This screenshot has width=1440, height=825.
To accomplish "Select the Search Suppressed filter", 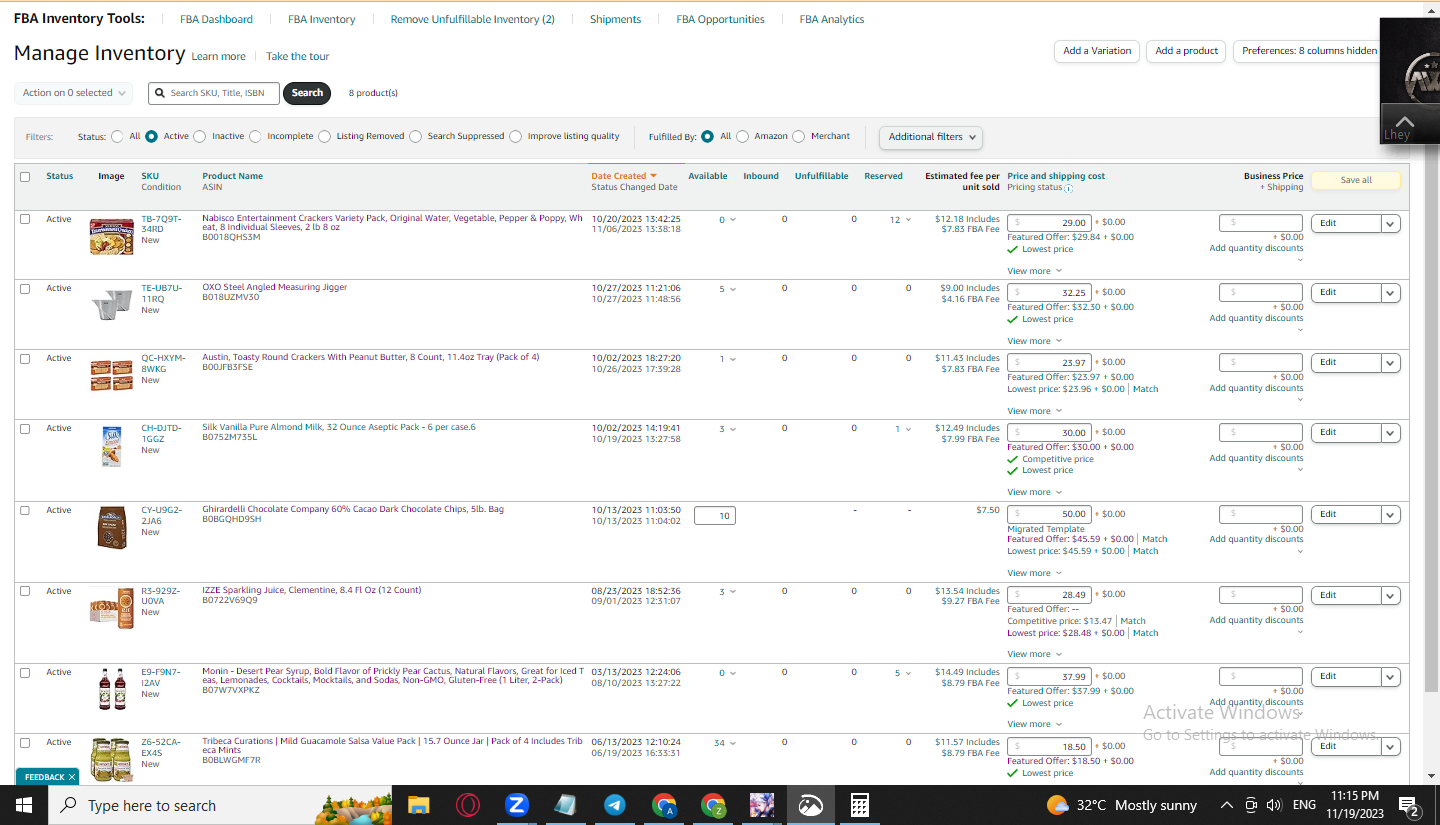I will pyautogui.click(x=415, y=136).
